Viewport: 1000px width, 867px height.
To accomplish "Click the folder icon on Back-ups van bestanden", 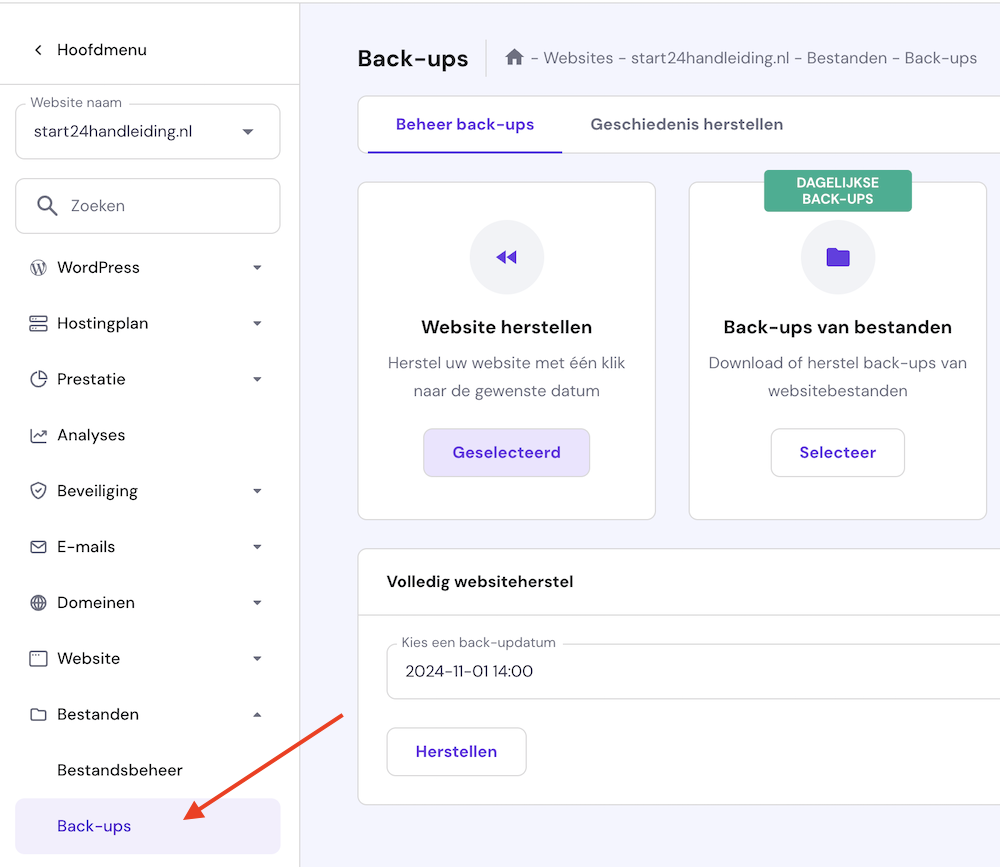I will 837,257.
